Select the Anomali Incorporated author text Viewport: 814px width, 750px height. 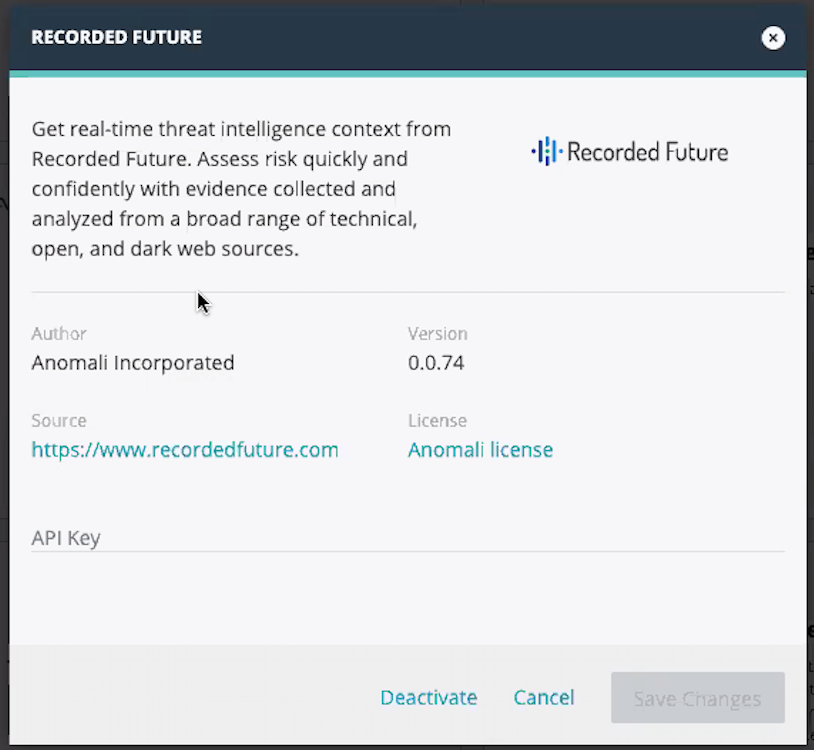click(x=133, y=363)
